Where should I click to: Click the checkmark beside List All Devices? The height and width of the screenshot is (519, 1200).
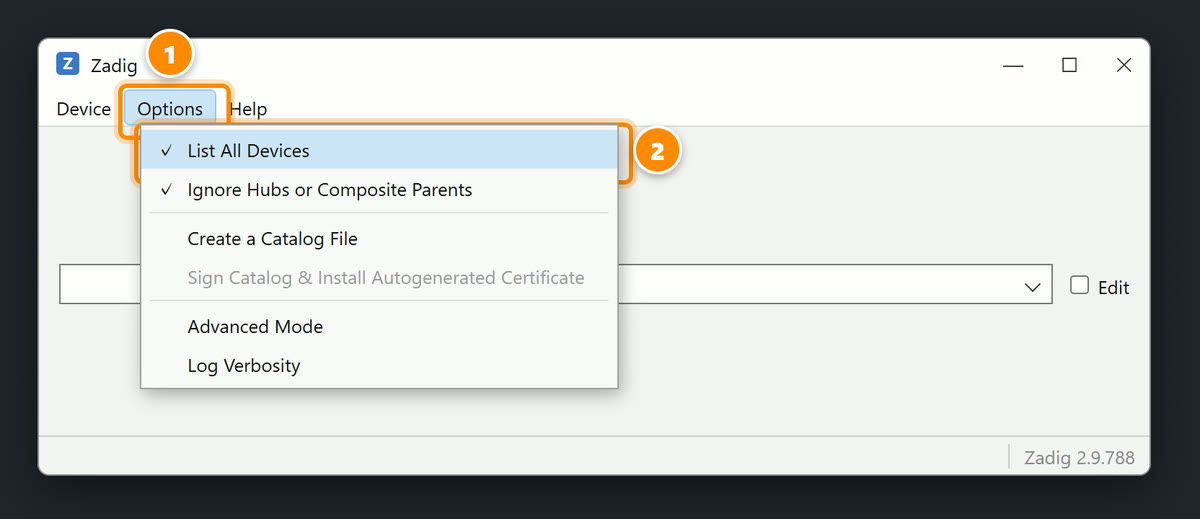click(x=167, y=151)
